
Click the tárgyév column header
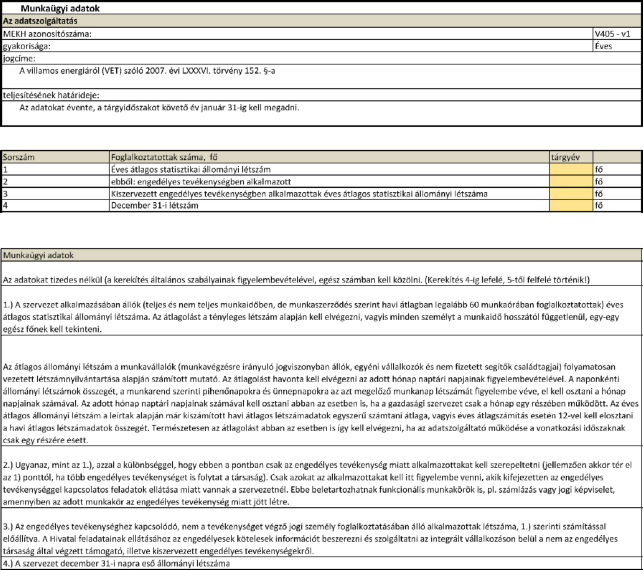(566, 158)
